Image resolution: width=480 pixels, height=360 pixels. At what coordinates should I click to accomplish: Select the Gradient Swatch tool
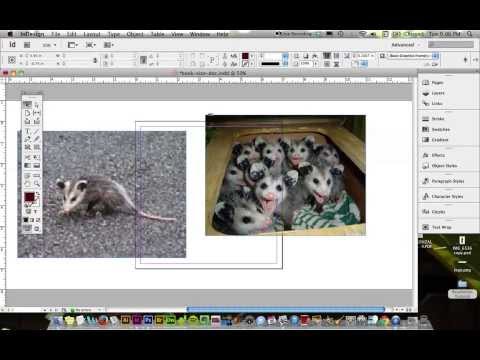click(x=27, y=165)
